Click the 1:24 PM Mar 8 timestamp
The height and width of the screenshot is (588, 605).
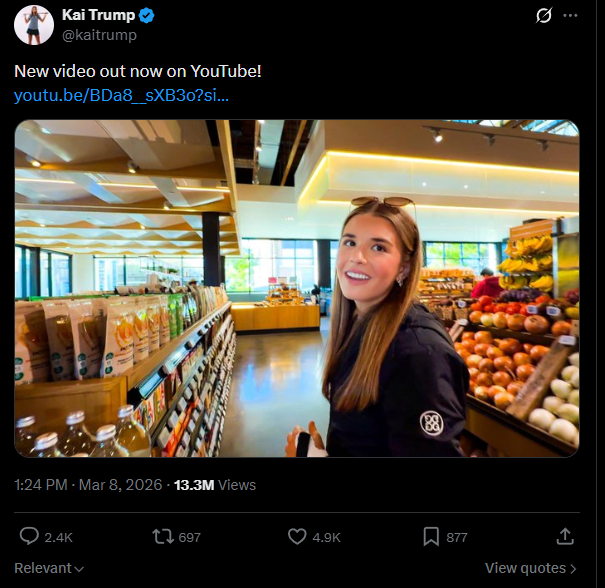88,485
